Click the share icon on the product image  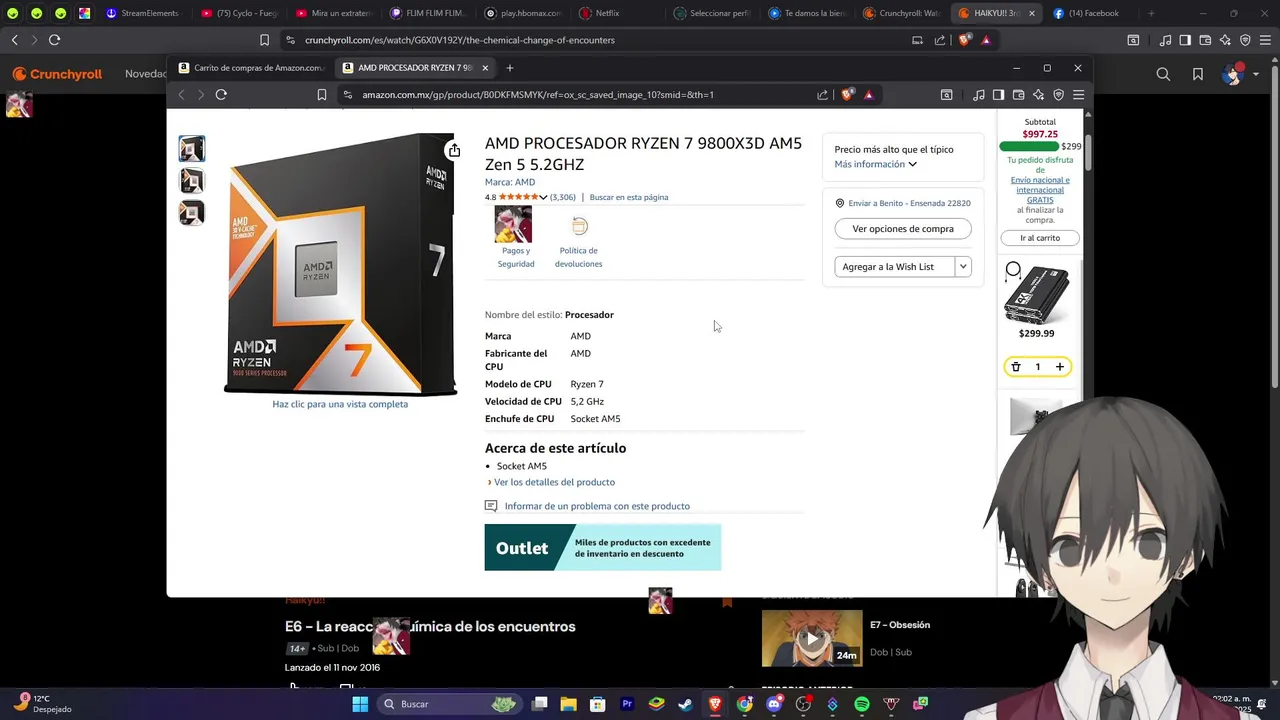pyautogui.click(x=454, y=150)
